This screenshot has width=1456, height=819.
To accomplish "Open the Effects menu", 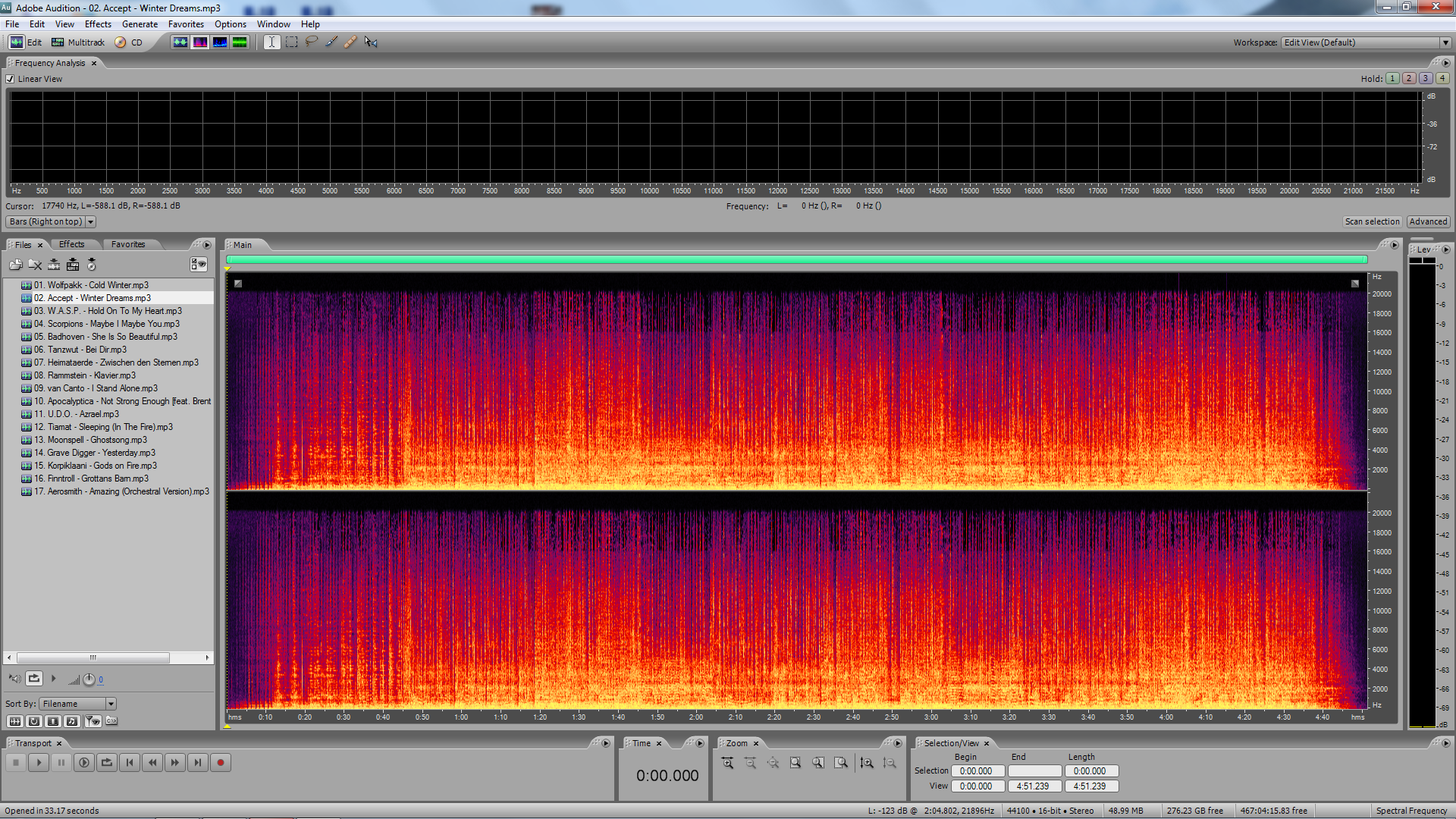I will pyautogui.click(x=98, y=24).
